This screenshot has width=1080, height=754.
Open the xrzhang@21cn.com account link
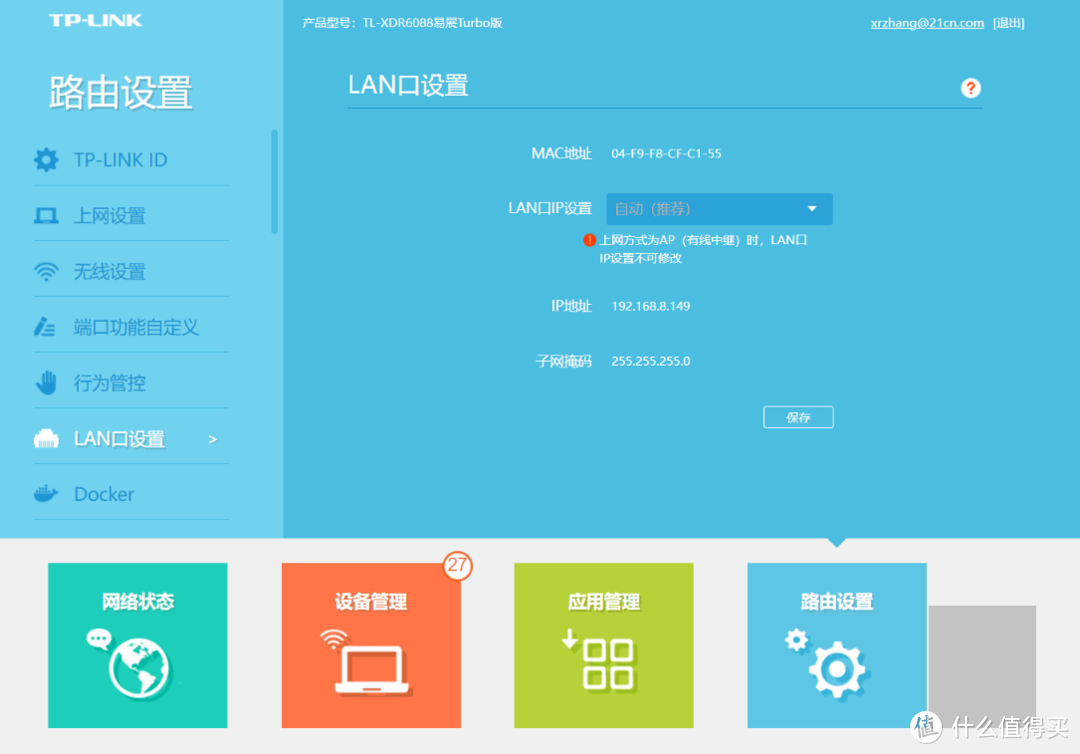coord(926,22)
